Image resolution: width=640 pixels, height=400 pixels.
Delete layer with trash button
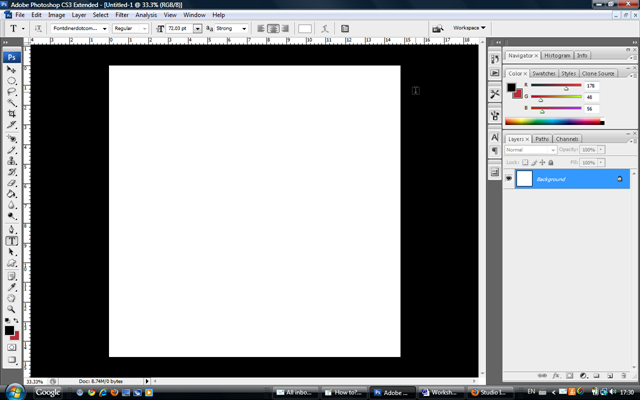coord(623,376)
